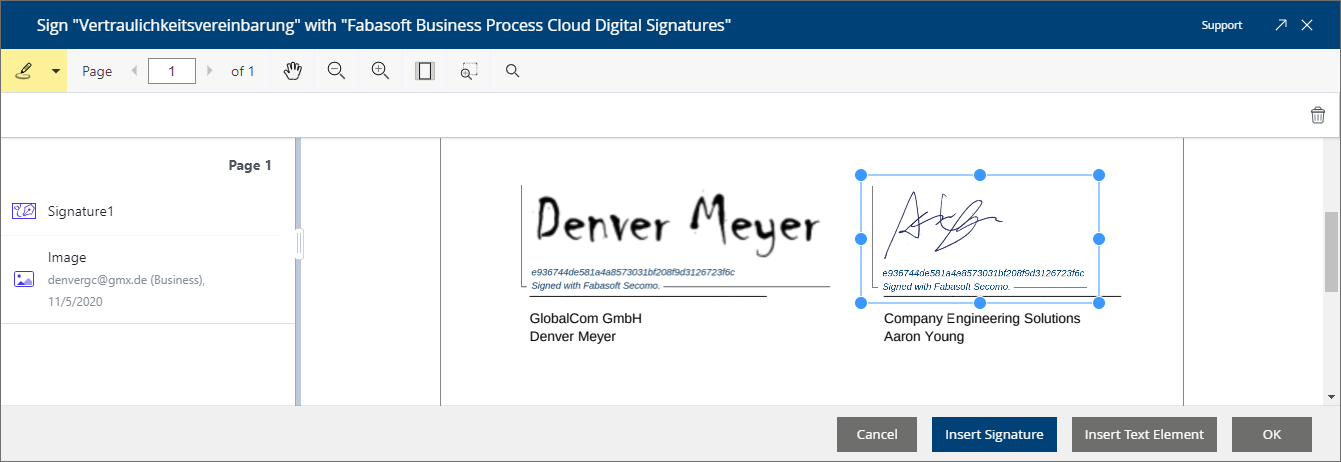
Task: Click top-left handle of selected signature
Action: [861, 175]
